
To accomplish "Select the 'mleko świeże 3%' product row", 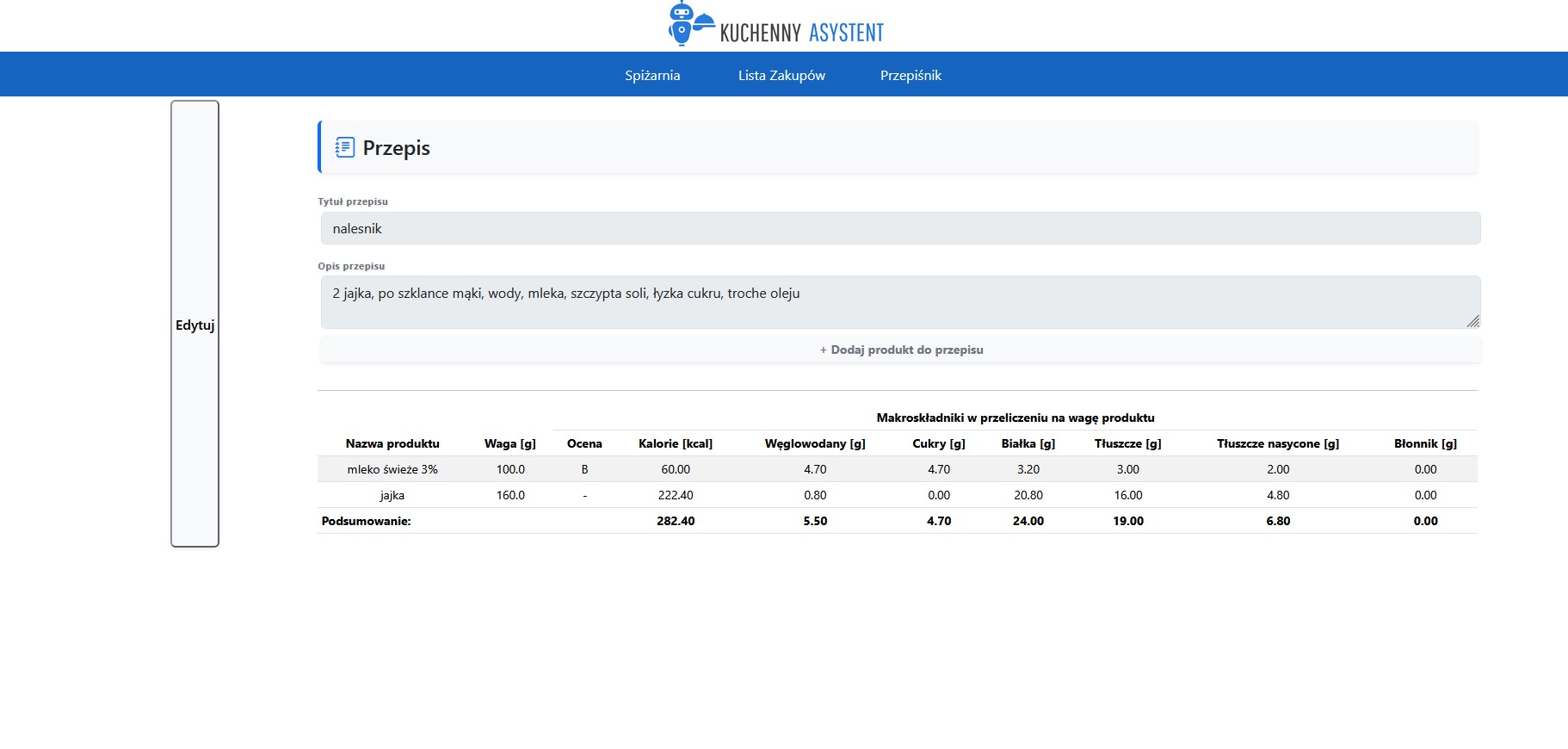I will pyautogui.click(x=898, y=469).
